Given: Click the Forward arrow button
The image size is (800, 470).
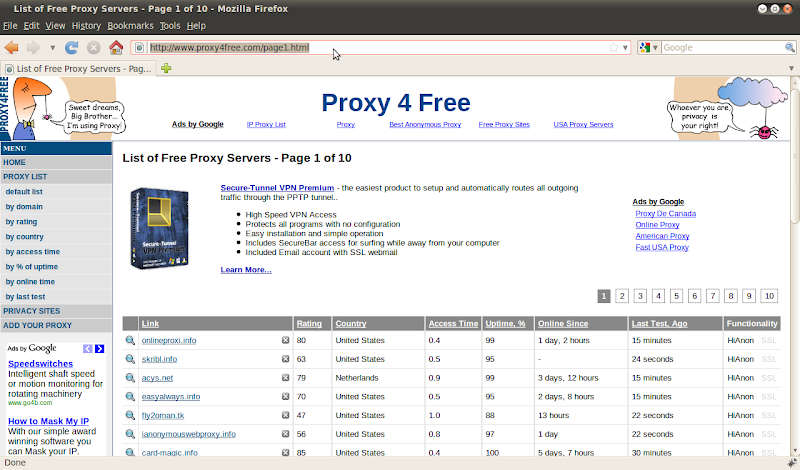Looking at the screenshot, I should (34, 48).
